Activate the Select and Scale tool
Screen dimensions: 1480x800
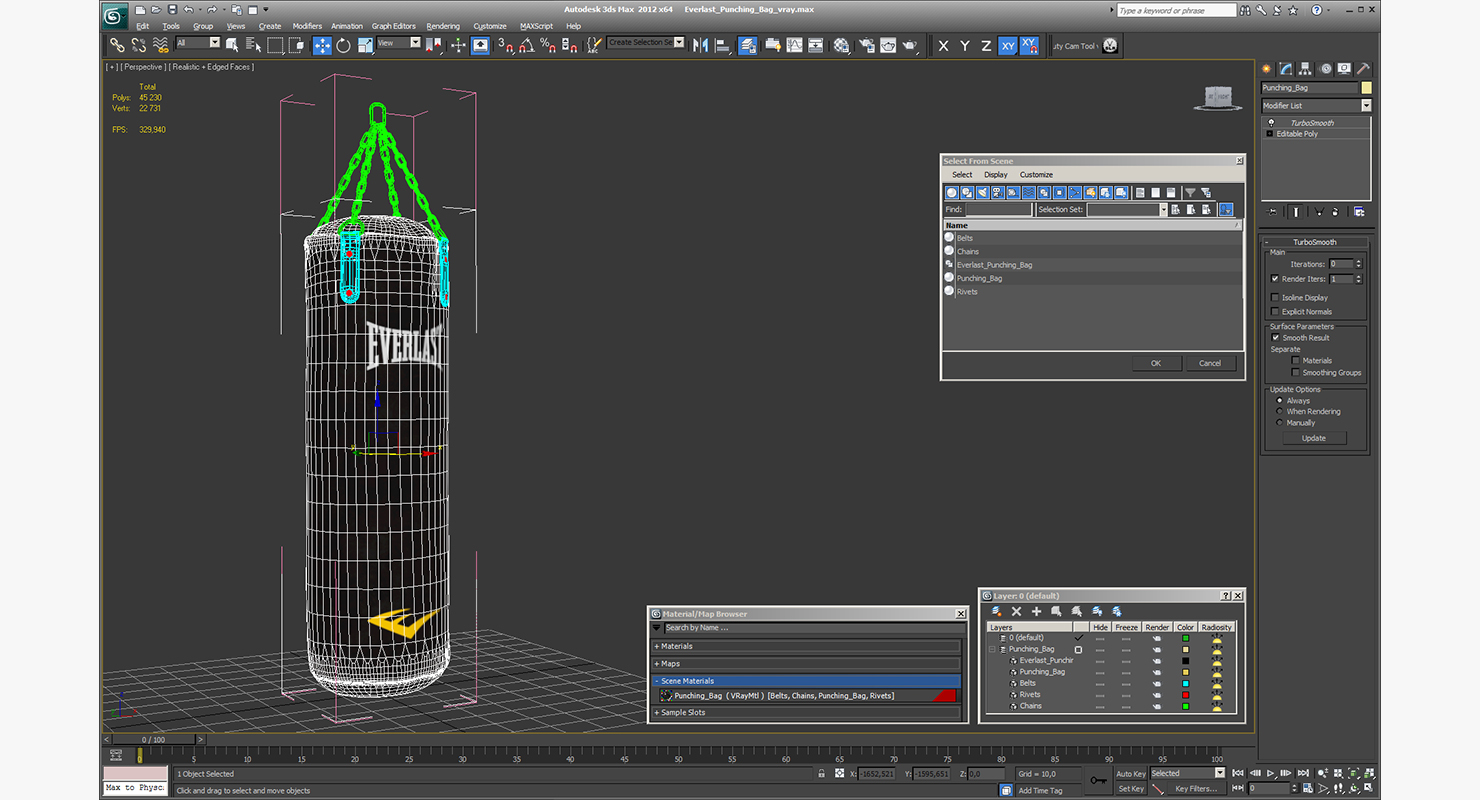point(365,45)
